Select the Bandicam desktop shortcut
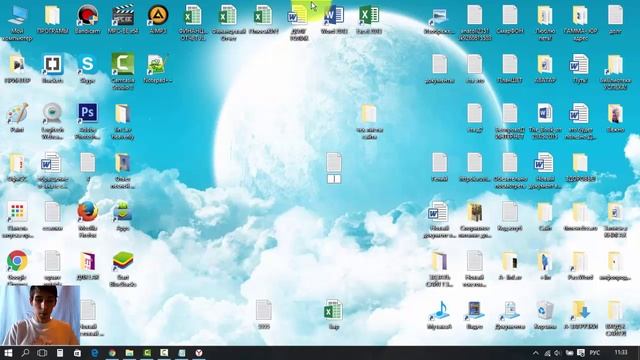The image size is (640, 360). point(87,19)
